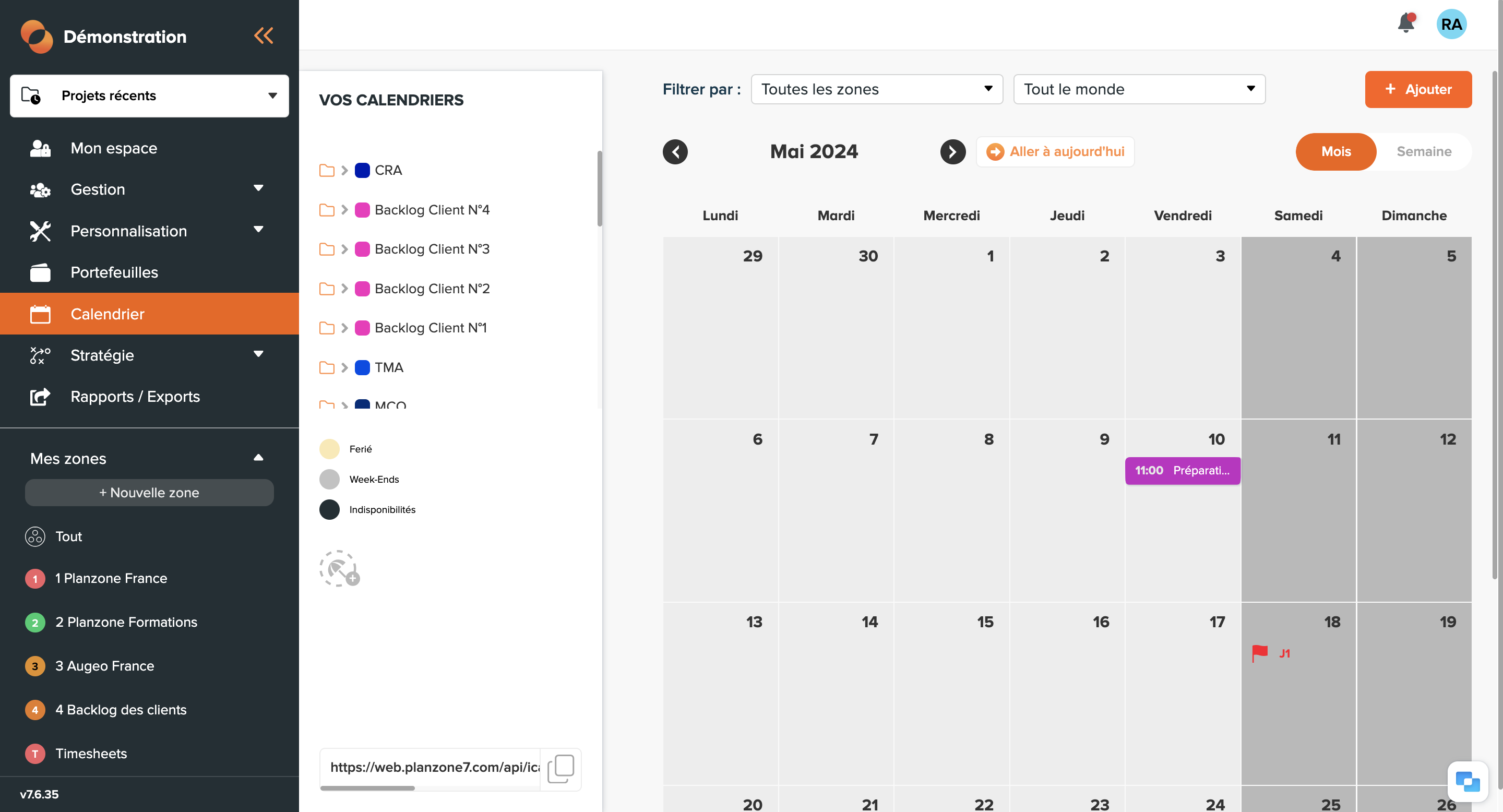Viewport: 1503px width, 812px height.
Task: Click the Backlog Client N°4 folder icon
Action: (x=327, y=210)
